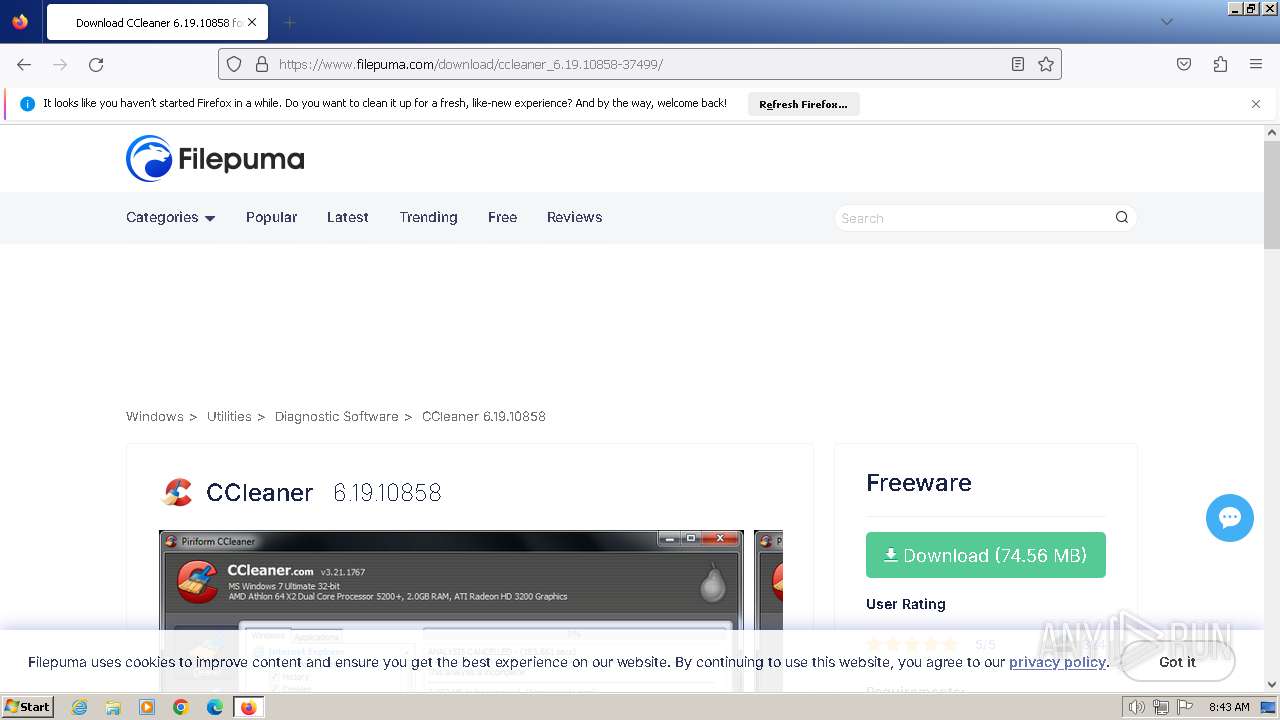Open the Latest menu item
1280x720 pixels.
pos(348,217)
